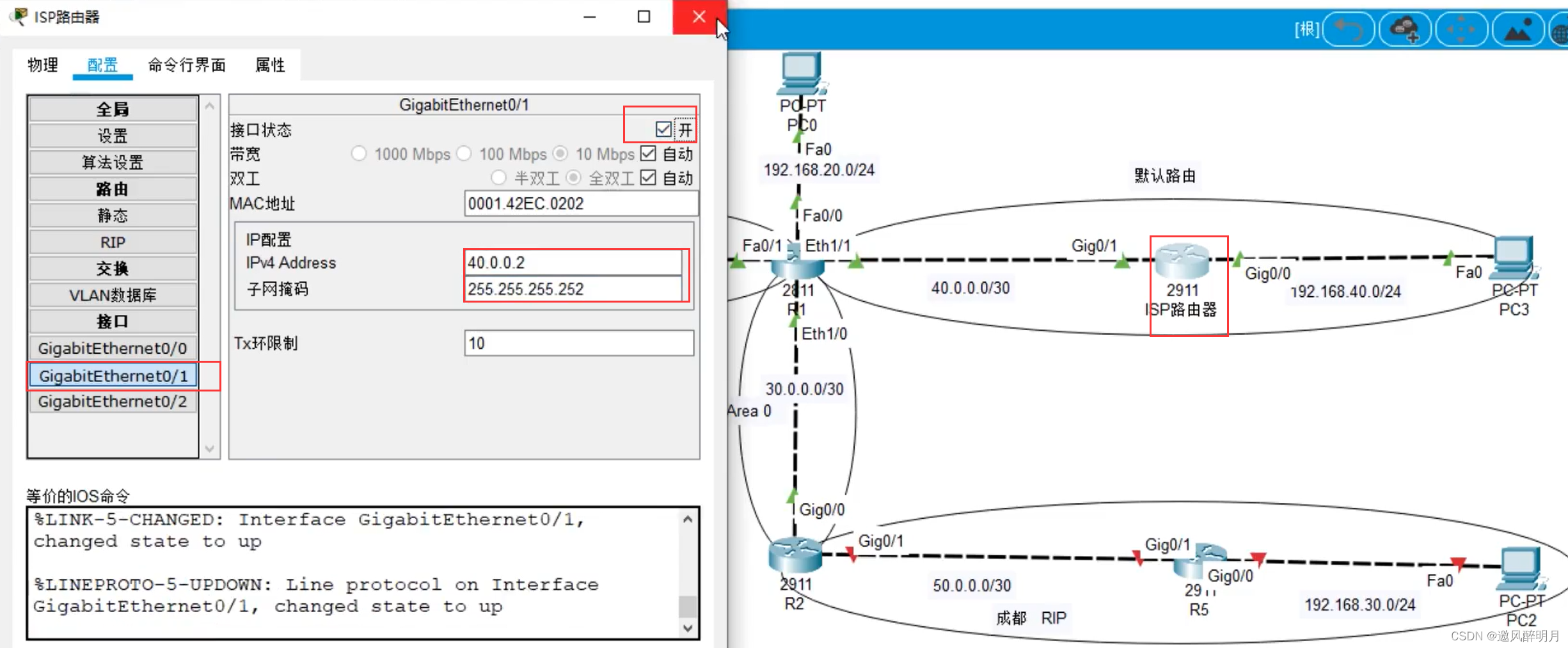Click the [根] root label in toolbar

click(x=1307, y=29)
